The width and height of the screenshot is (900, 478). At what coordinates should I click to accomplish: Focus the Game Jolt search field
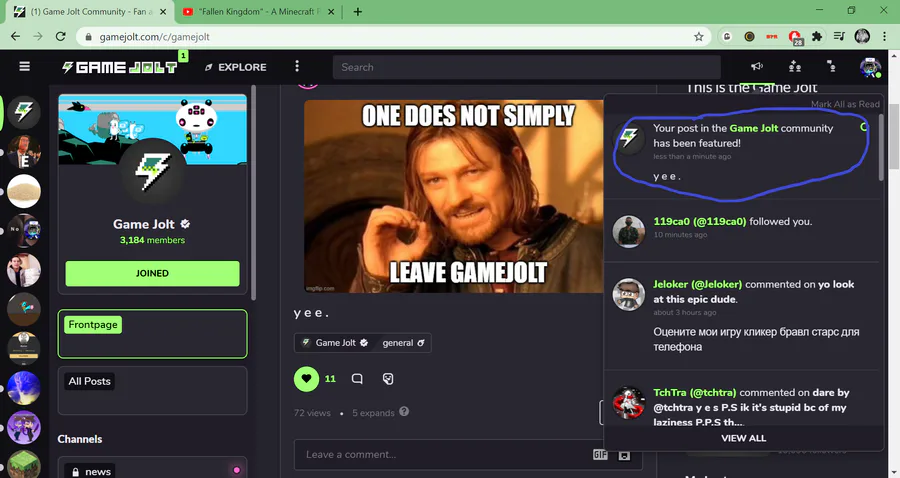point(526,67)
